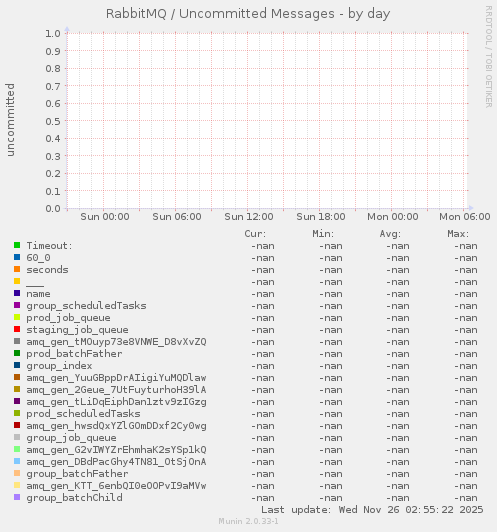This screenshot has height=532, width=497.
Task: Click the Mon 06:00 x-axis label
Action: pos(465,217)
